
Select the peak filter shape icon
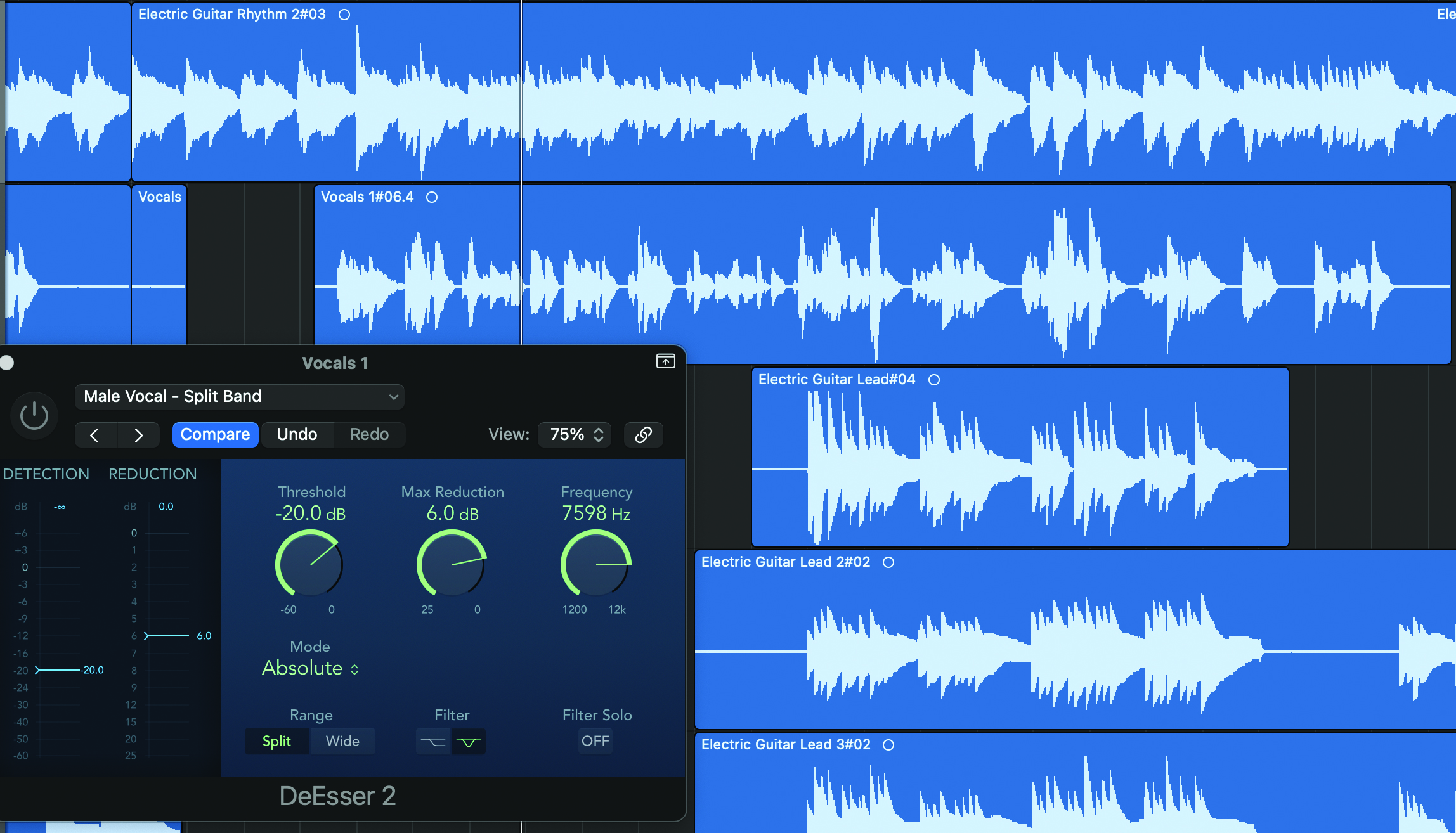pyautogui.click(x=469, y=741)
